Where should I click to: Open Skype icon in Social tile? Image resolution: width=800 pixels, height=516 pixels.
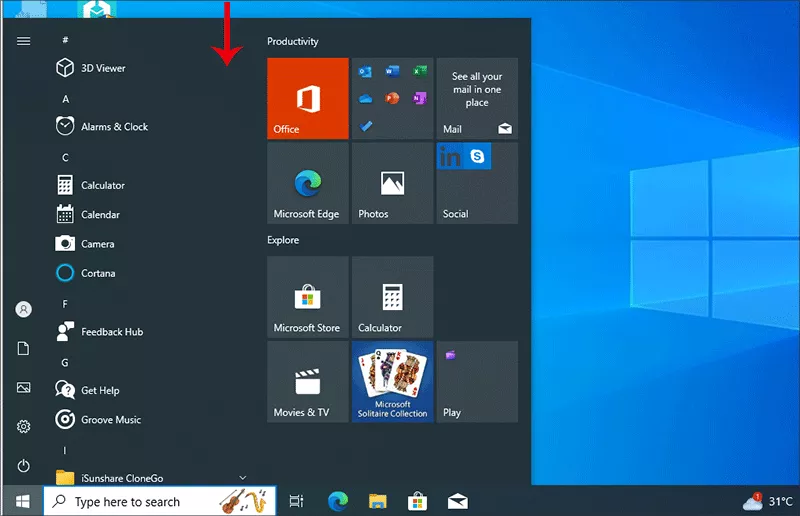477,156
